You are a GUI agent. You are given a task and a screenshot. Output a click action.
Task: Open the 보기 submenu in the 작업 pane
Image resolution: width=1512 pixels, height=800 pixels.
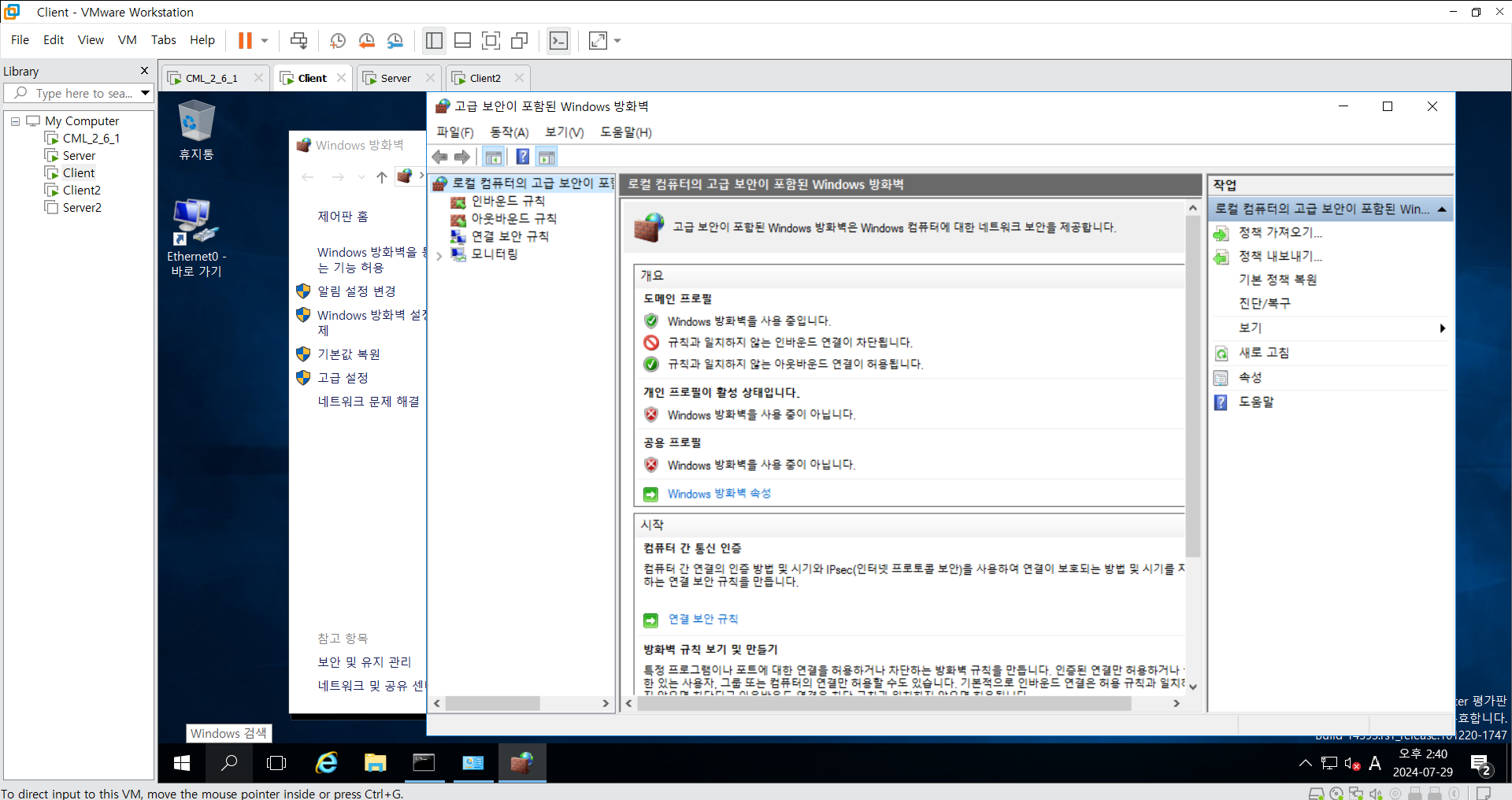[x=1330, y=328]
